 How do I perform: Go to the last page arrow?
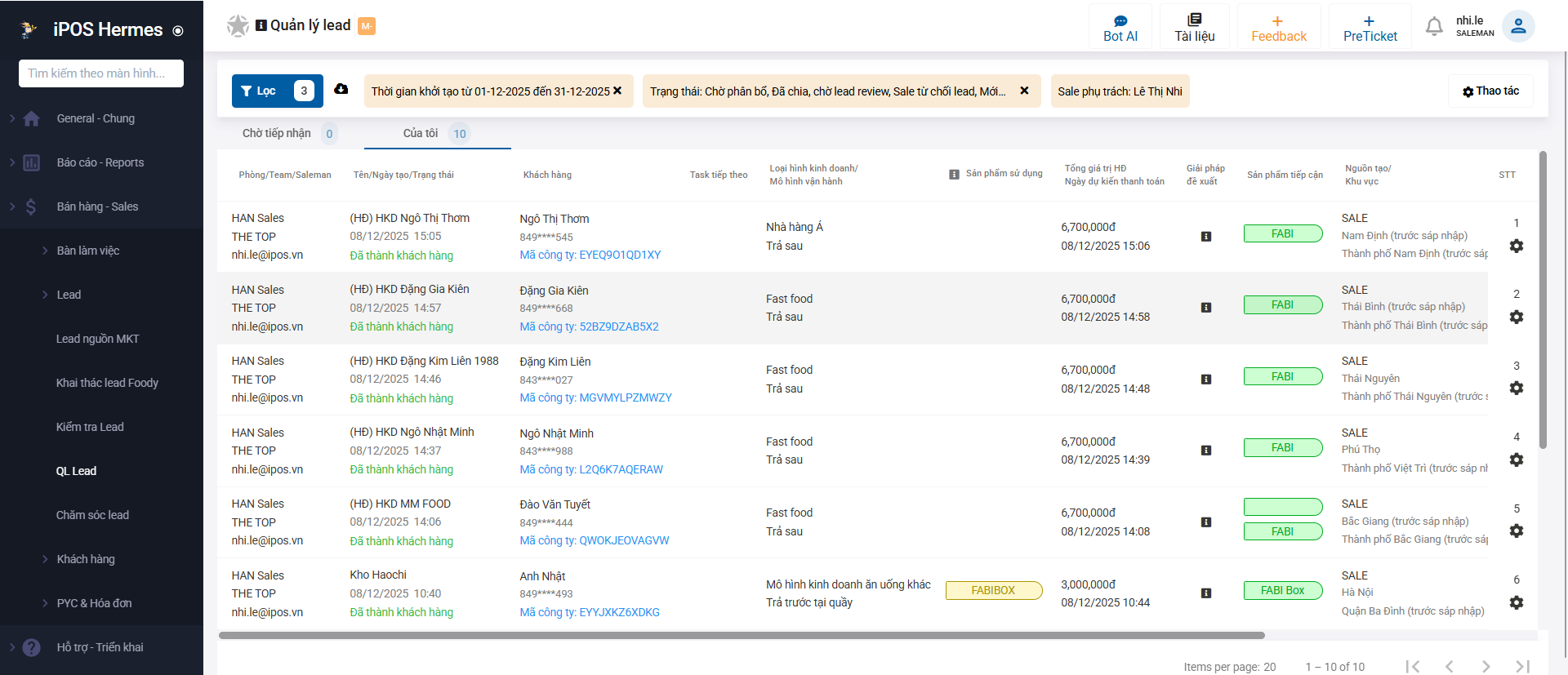tap(1522, 667)
